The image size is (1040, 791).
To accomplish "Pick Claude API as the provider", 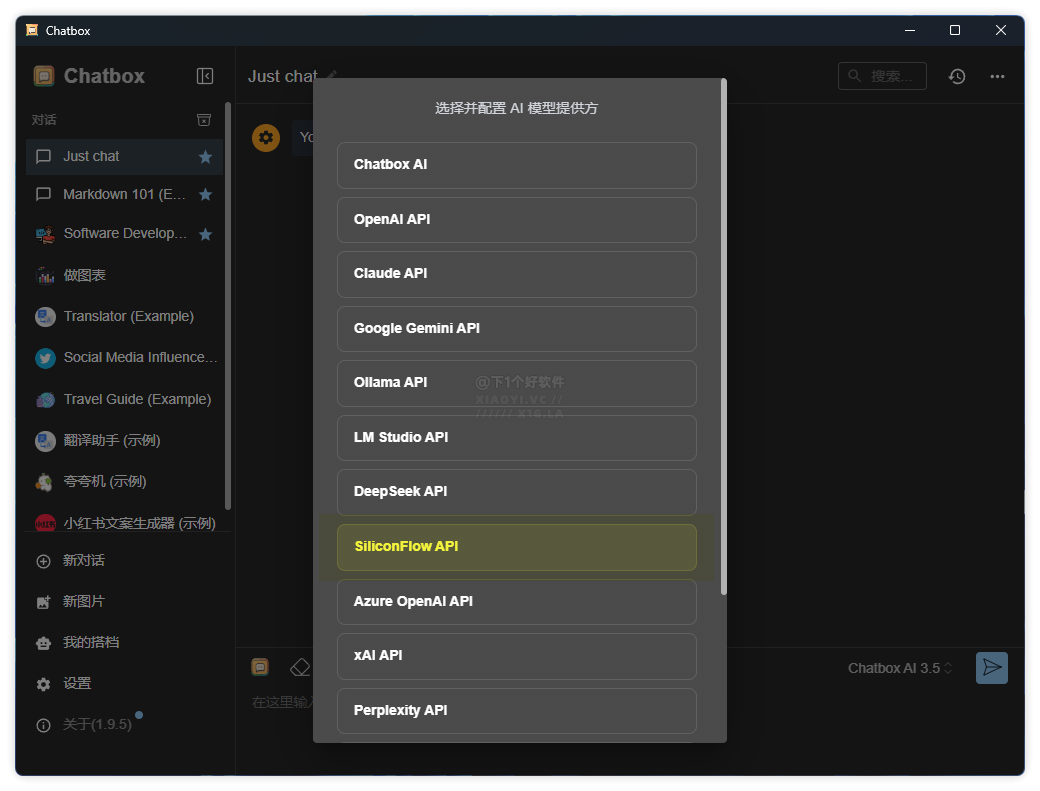I will [x=516, y=274].
